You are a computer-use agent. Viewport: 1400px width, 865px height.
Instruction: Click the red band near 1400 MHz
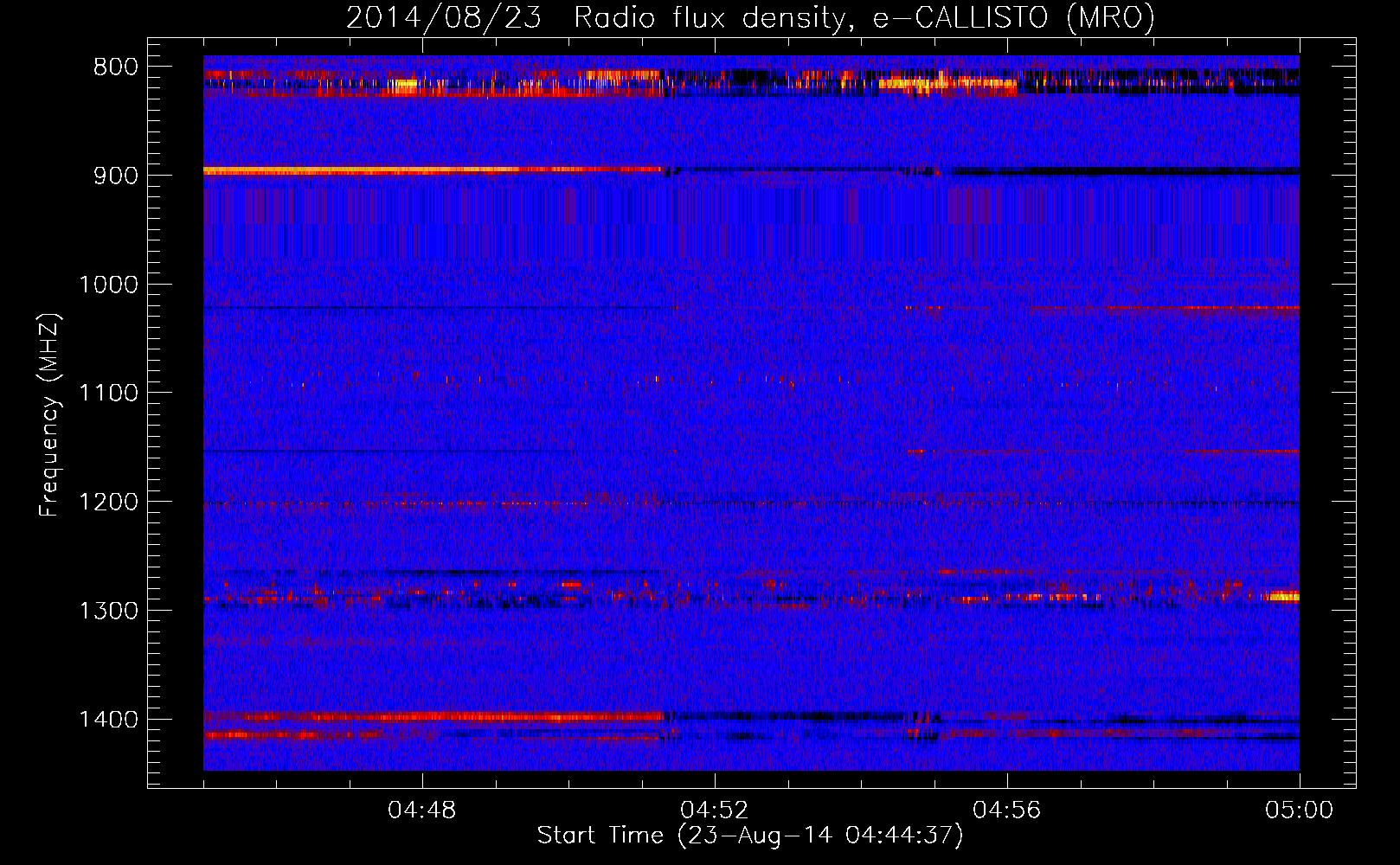point(433,716)
